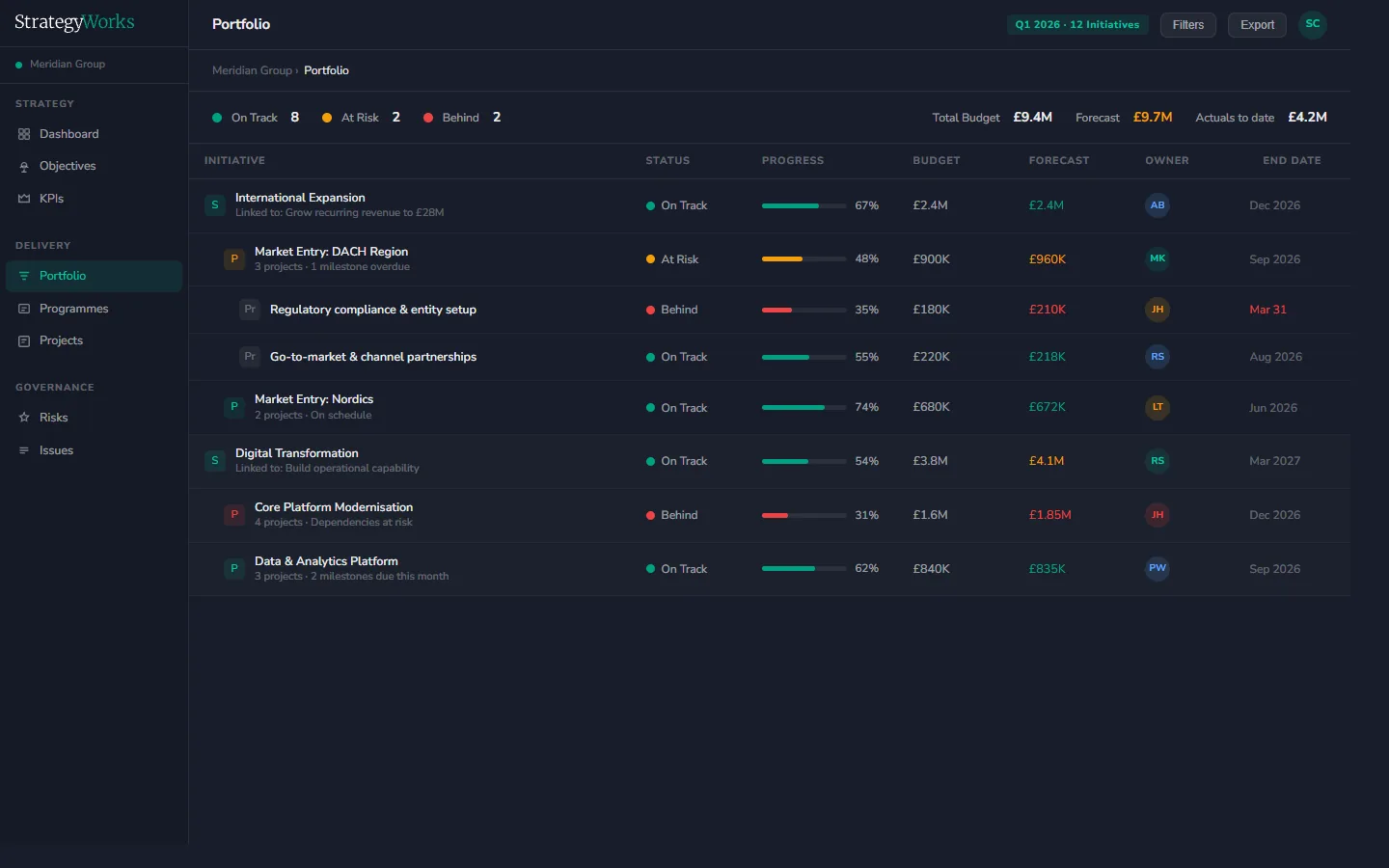The width and height of the screenshot is (1389, 868).
Task: Toggle the At Risk status filter
Action: tap(359, 117)
